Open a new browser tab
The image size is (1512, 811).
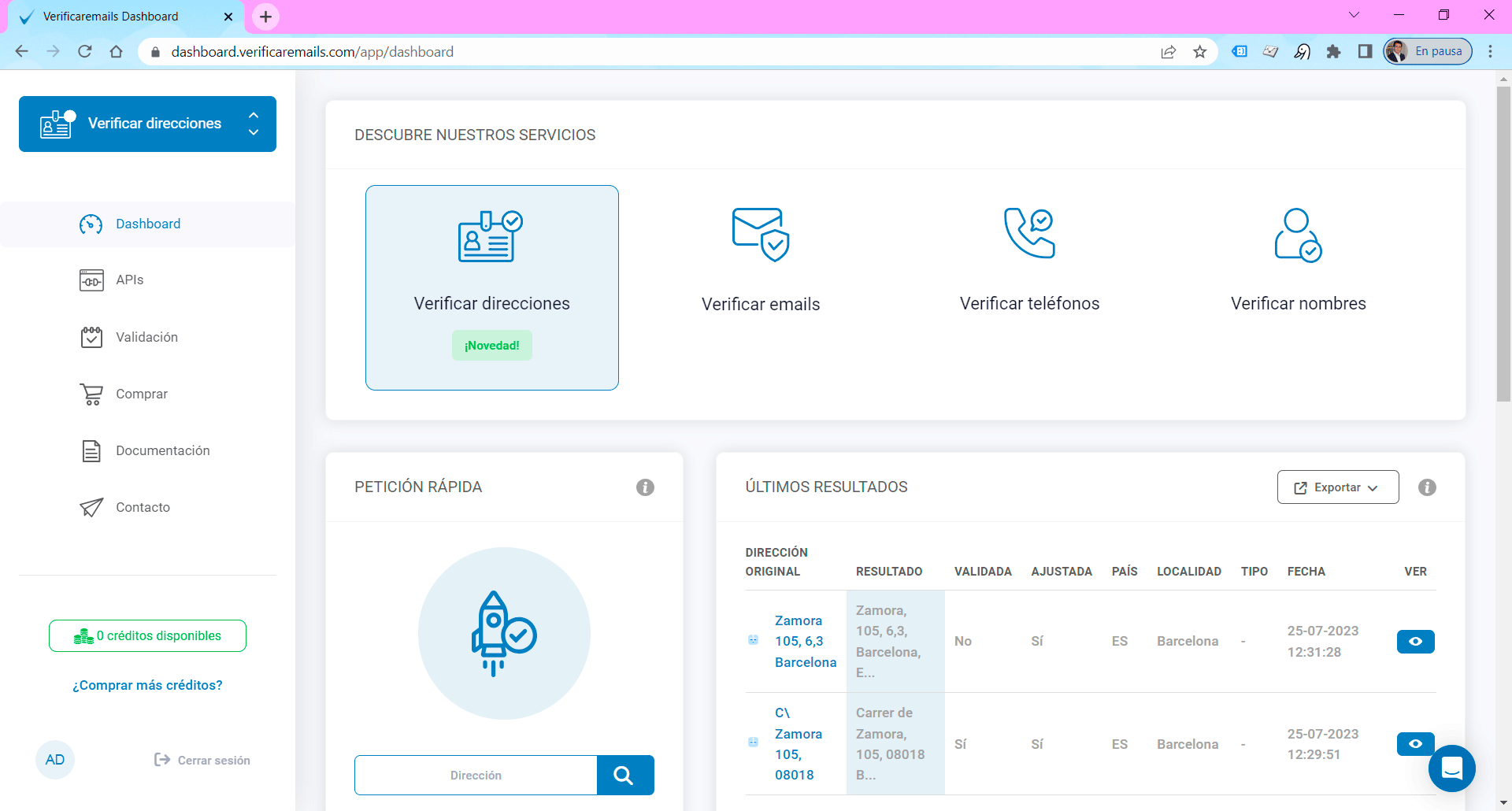[x=266, y=17]
